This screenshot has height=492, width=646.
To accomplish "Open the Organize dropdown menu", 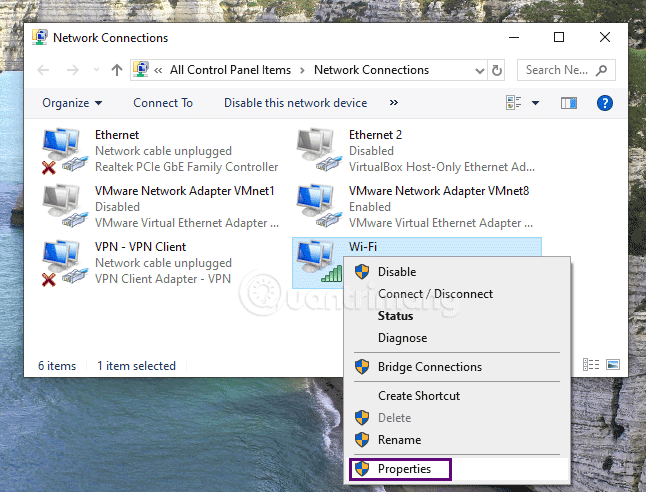I will point(72,103).
